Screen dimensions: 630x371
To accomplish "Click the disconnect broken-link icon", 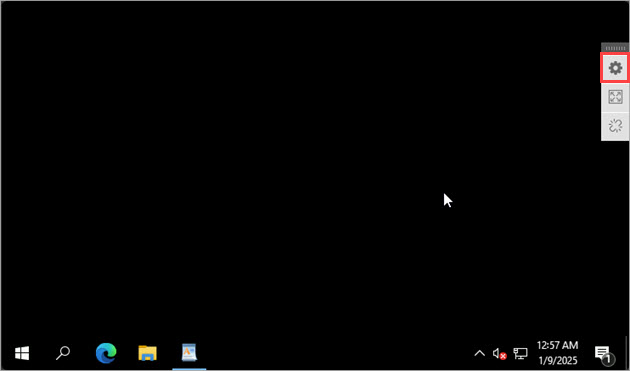I will coord(615,126).
